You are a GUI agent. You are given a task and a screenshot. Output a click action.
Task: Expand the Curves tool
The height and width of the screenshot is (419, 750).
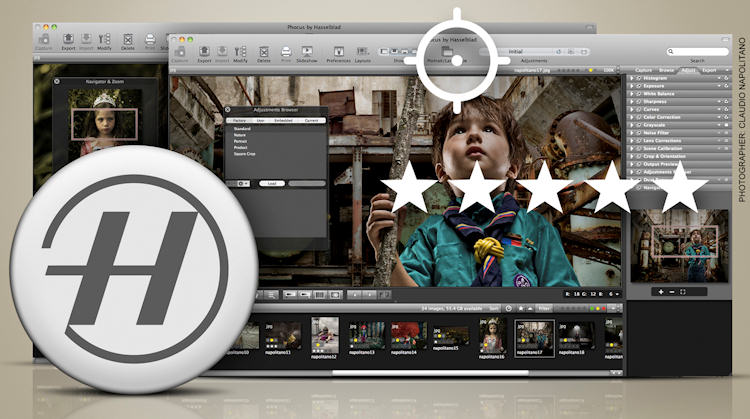point(632,109)
